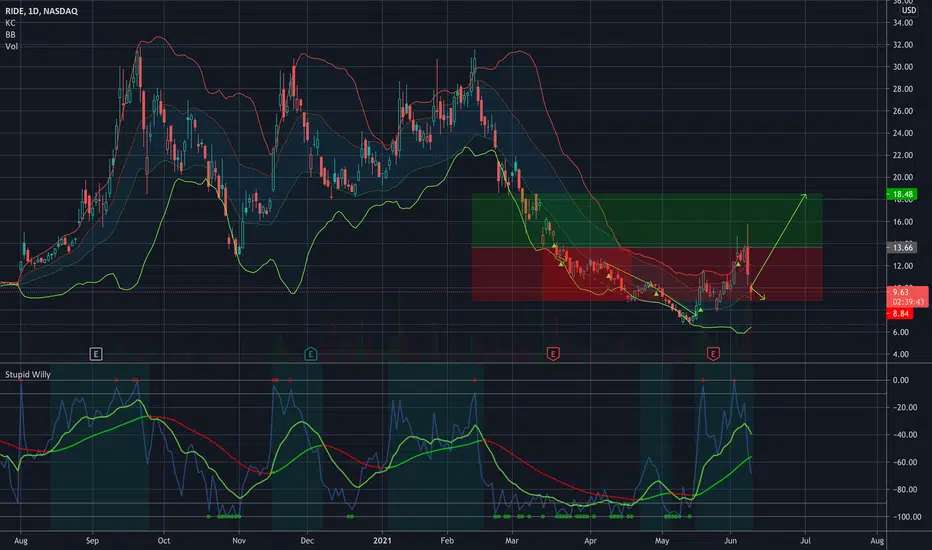Click the gray E earnings marker near September

click(96, 354)
